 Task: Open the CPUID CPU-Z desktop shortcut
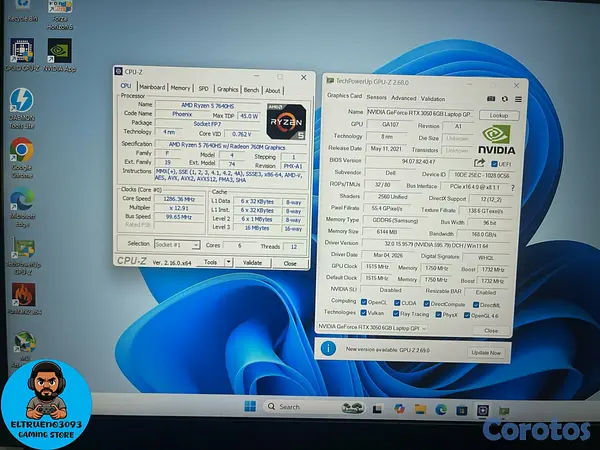pyautogui.click(x=22, y=55)
